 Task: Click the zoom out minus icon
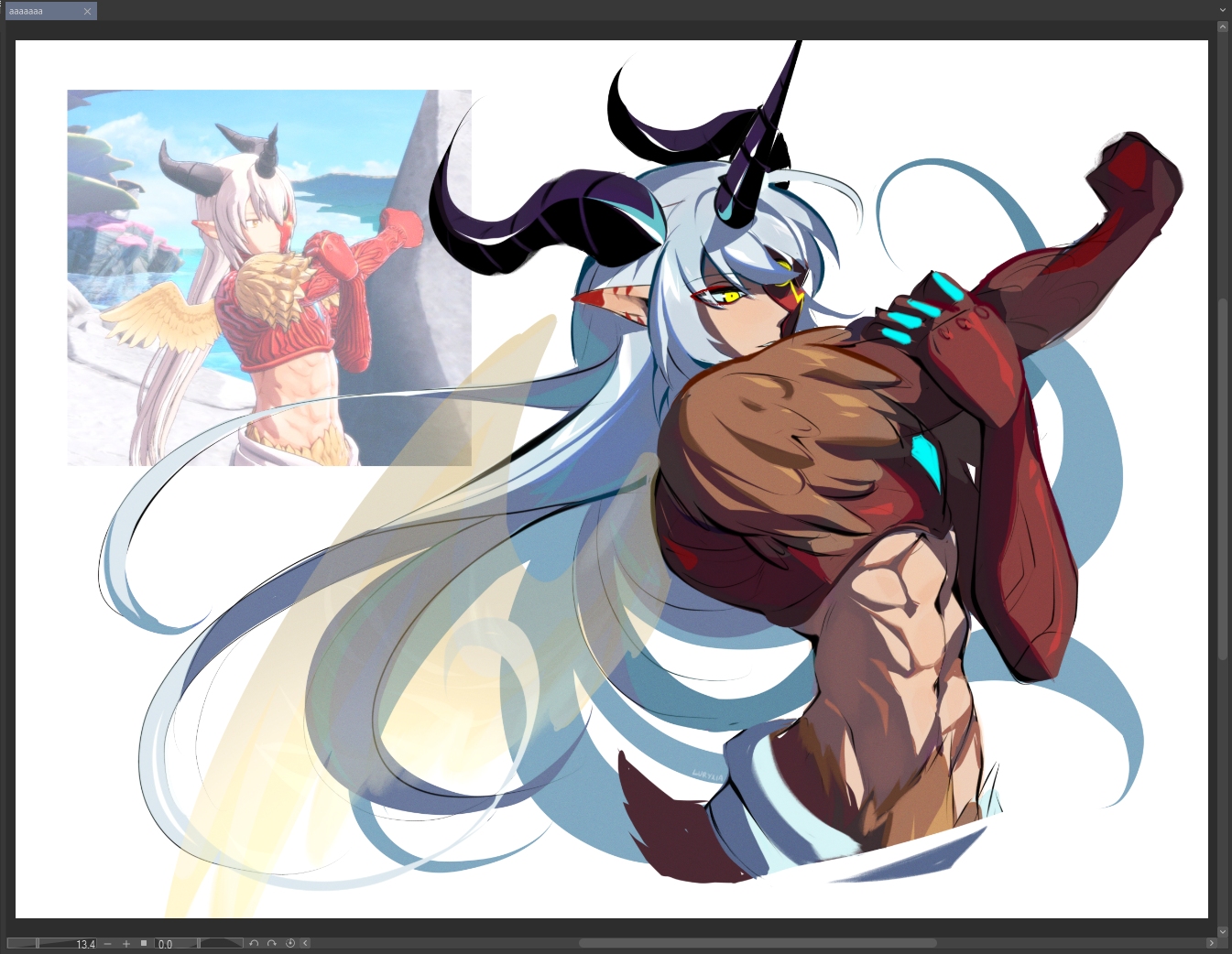pos(108,943)
